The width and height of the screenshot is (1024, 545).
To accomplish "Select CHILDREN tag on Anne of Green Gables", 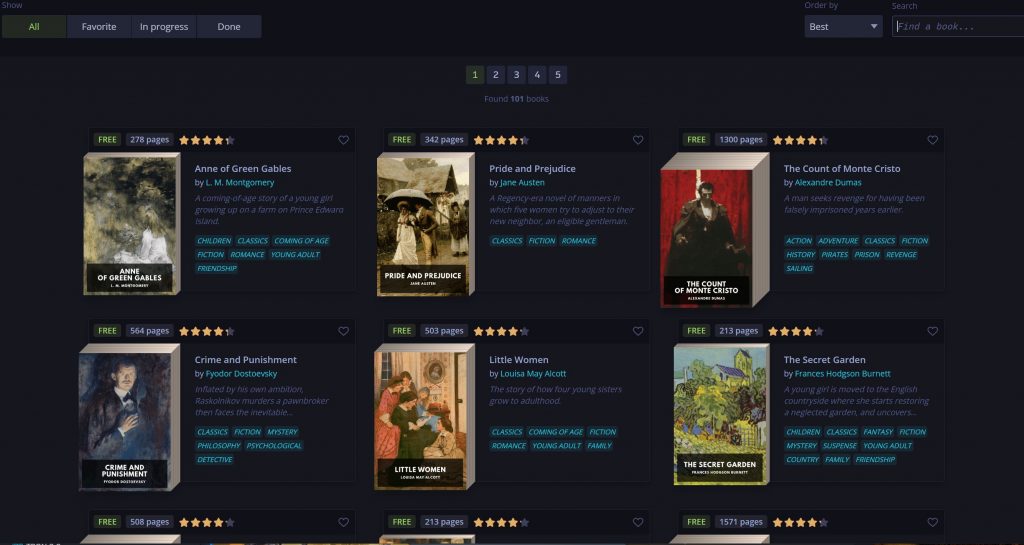I will [214, 241].
